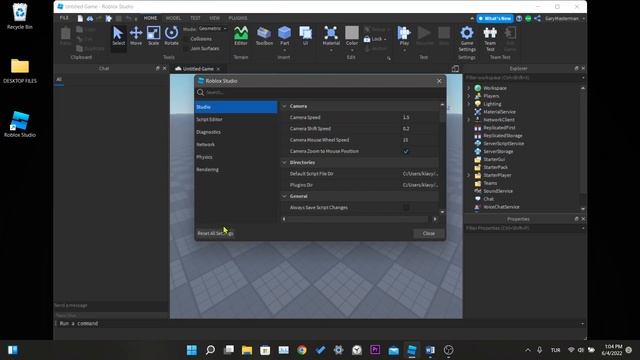Expand the Workspace node in Explorer
The height and width of the screenshot is (360, 640).
click(469, 88)
